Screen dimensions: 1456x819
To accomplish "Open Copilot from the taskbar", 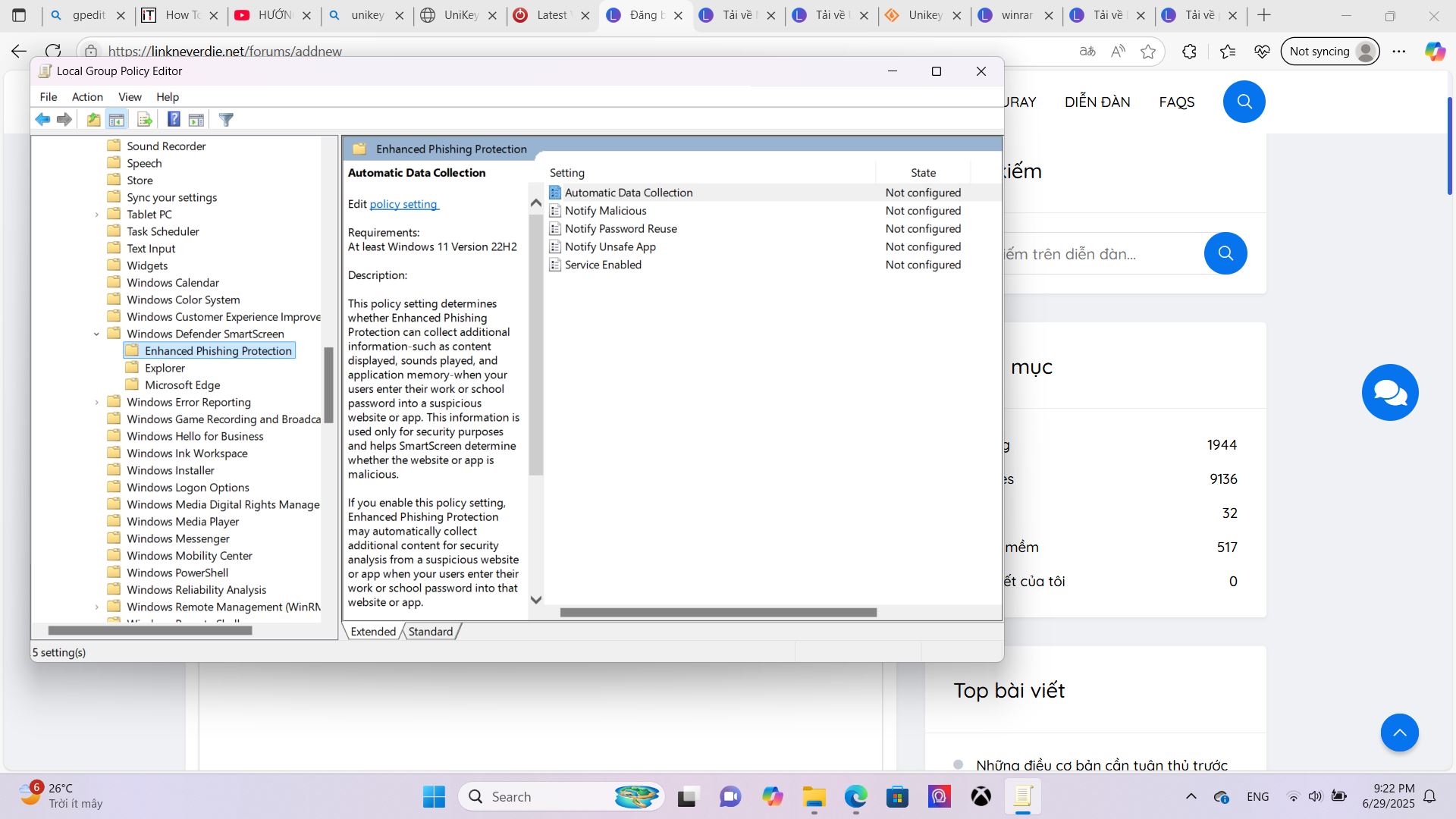I will (773, 796).
